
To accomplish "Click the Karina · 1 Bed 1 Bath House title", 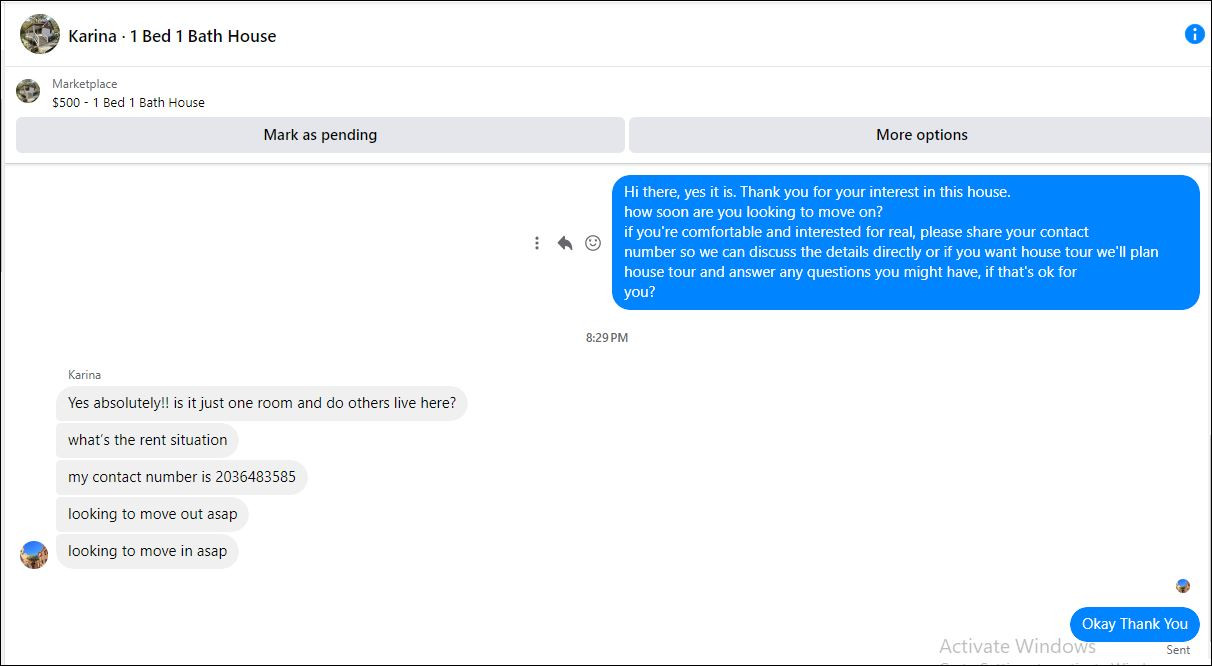I will click(172, 36).
